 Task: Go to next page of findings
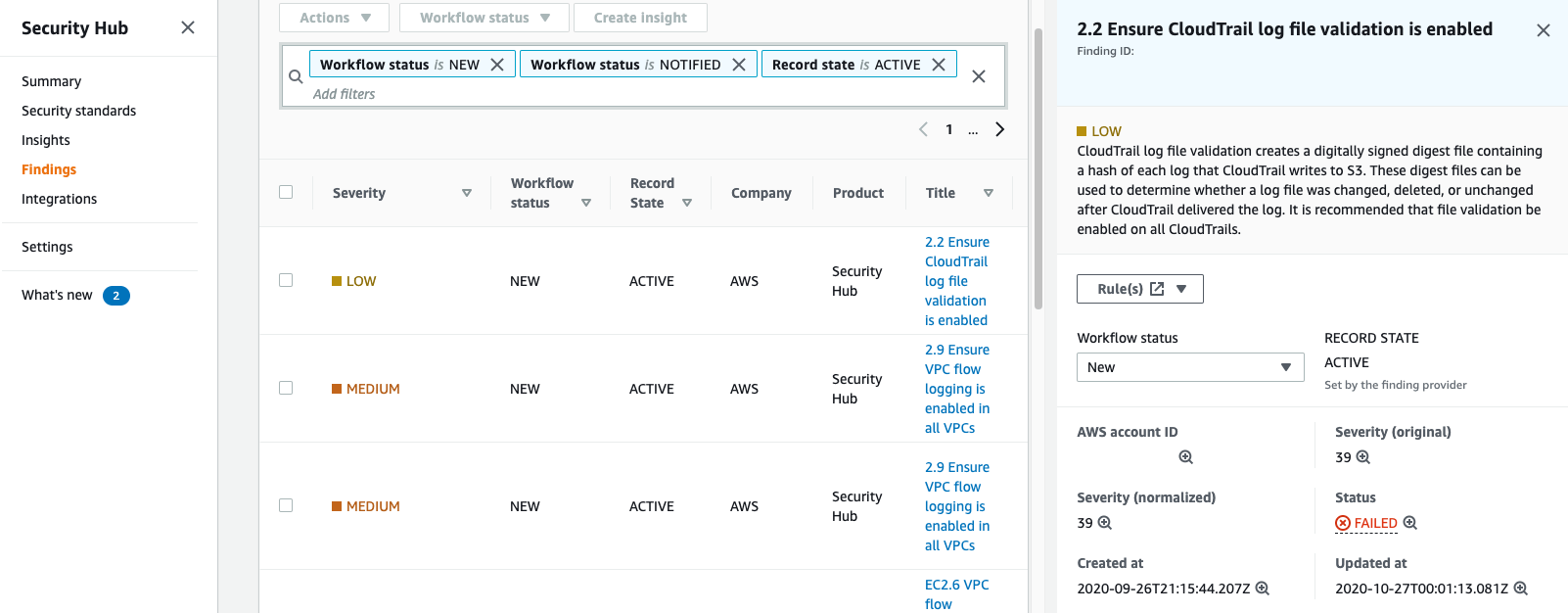999,129
